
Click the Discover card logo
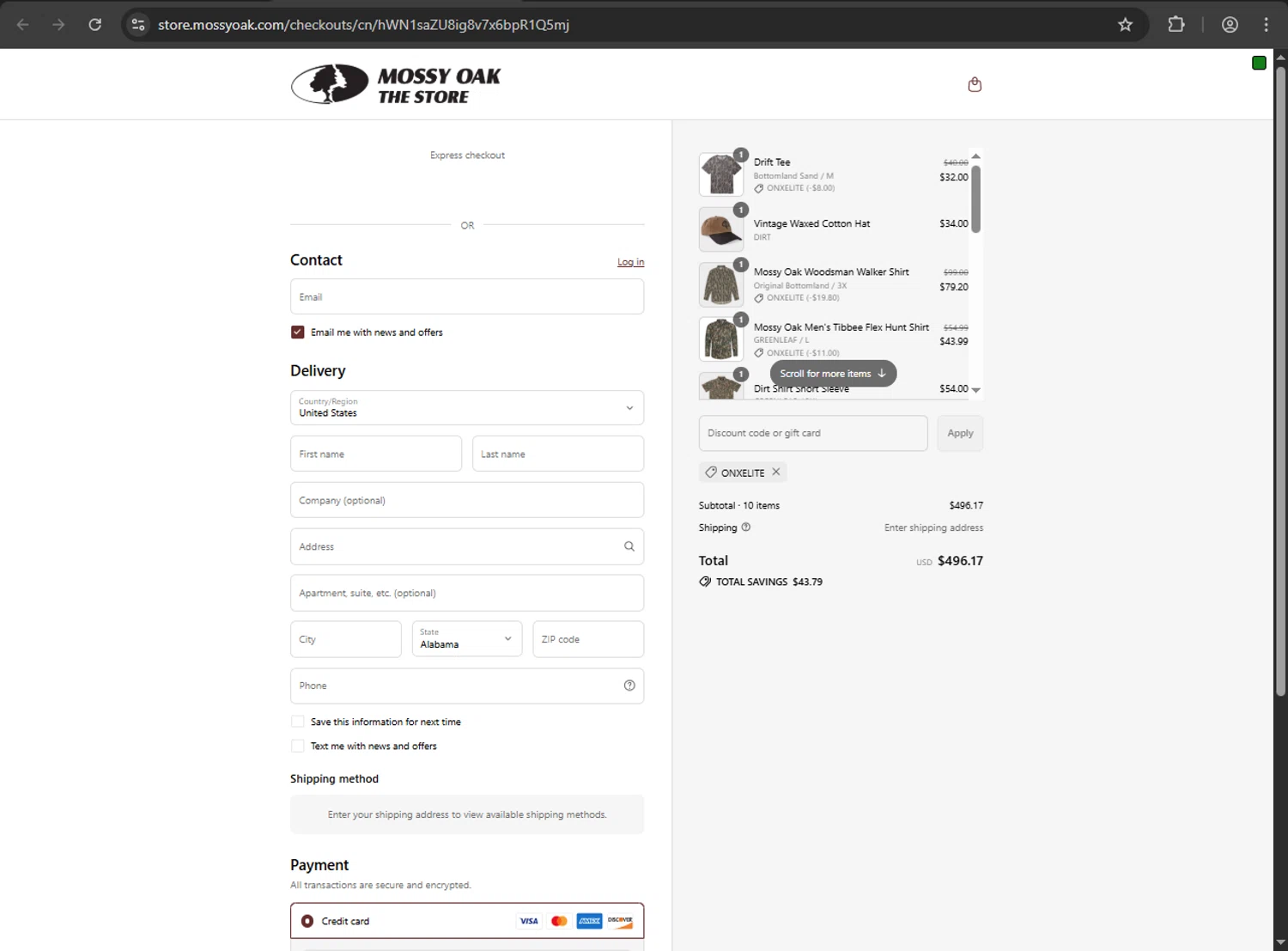click(x=620, y=921)
